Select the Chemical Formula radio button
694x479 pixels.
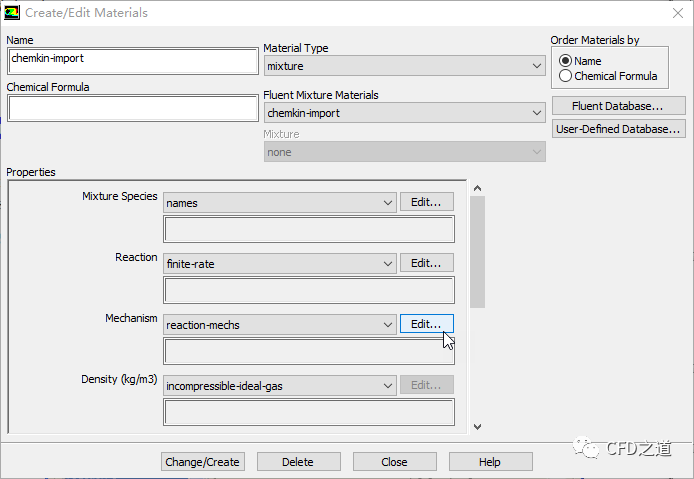coord(566,76)
